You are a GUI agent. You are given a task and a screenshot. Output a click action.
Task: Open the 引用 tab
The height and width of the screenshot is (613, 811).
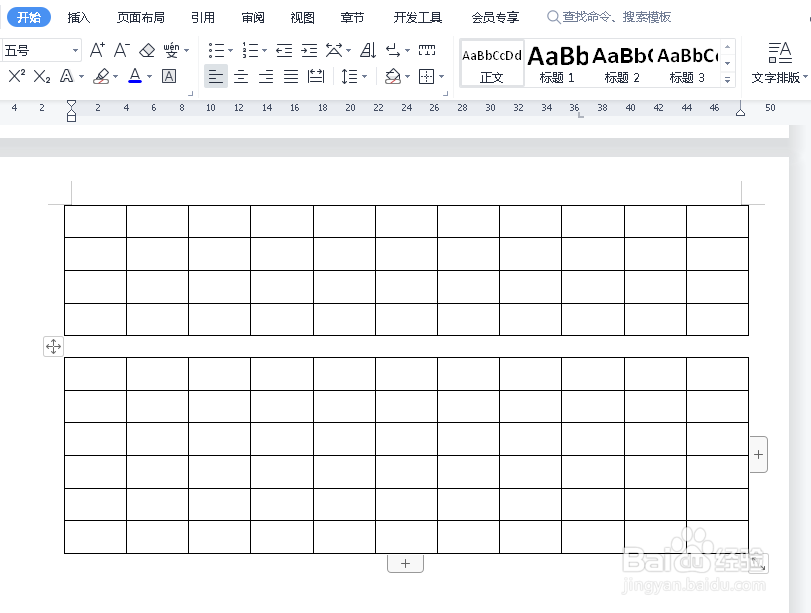pos(203,18)
